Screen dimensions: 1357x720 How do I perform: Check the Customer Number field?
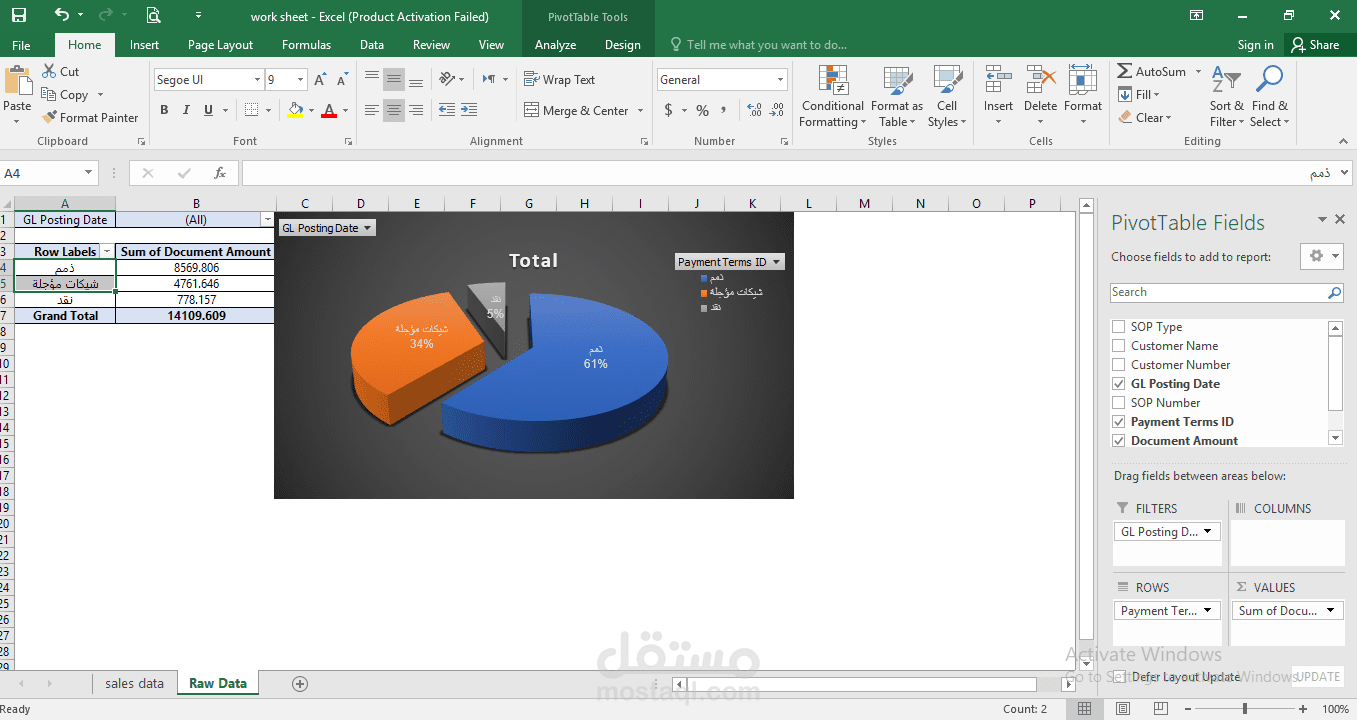coord(1119,365)
